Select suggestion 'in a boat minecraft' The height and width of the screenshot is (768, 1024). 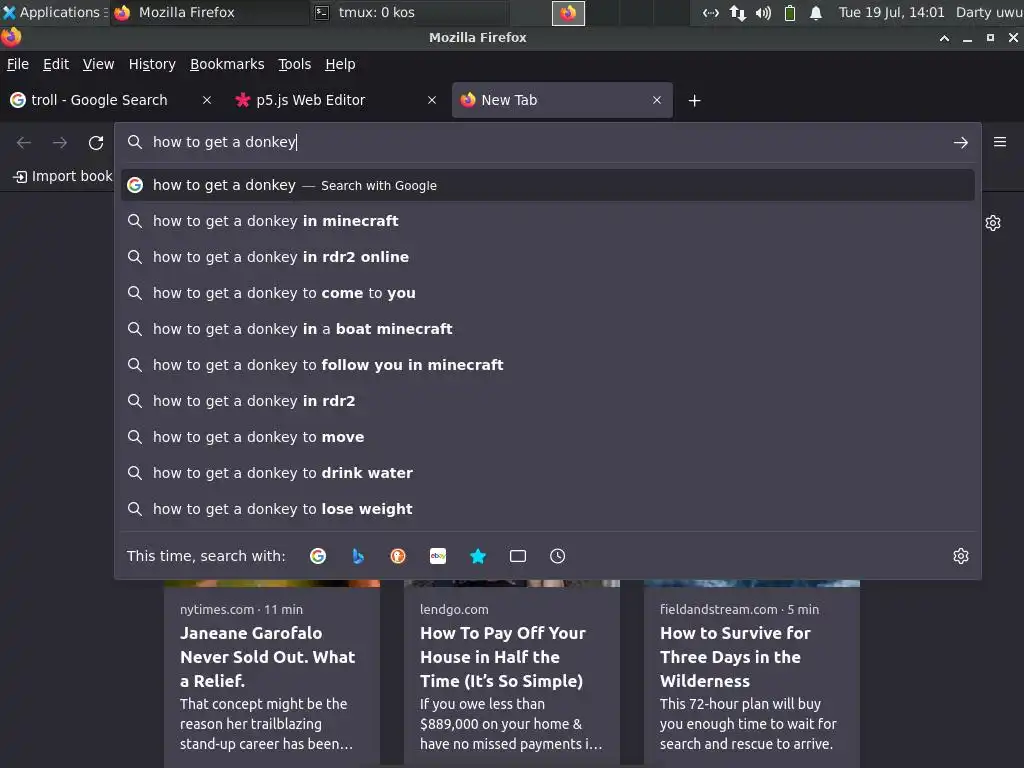point(547,329)
